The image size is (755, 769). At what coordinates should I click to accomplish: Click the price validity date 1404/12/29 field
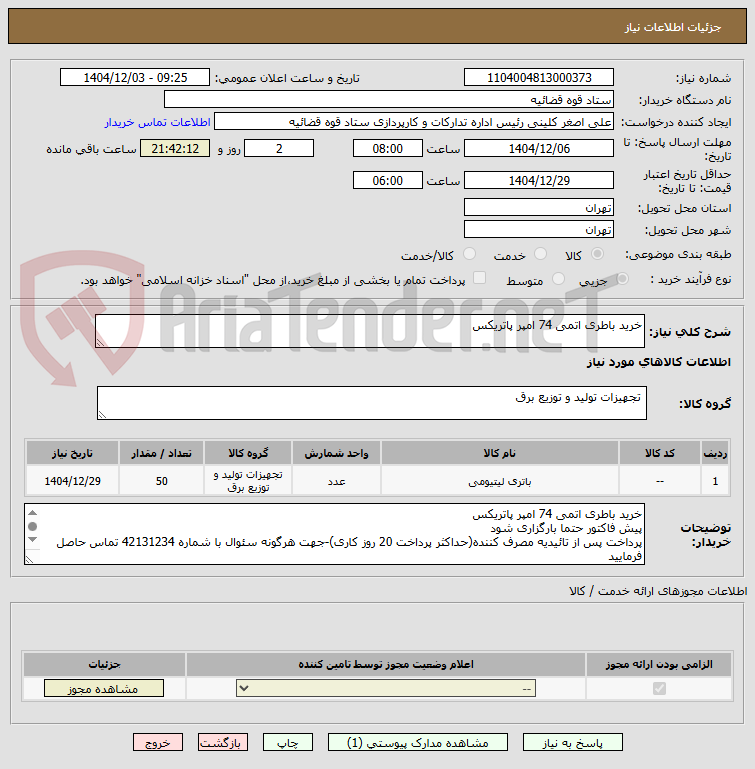pos(539,180)
